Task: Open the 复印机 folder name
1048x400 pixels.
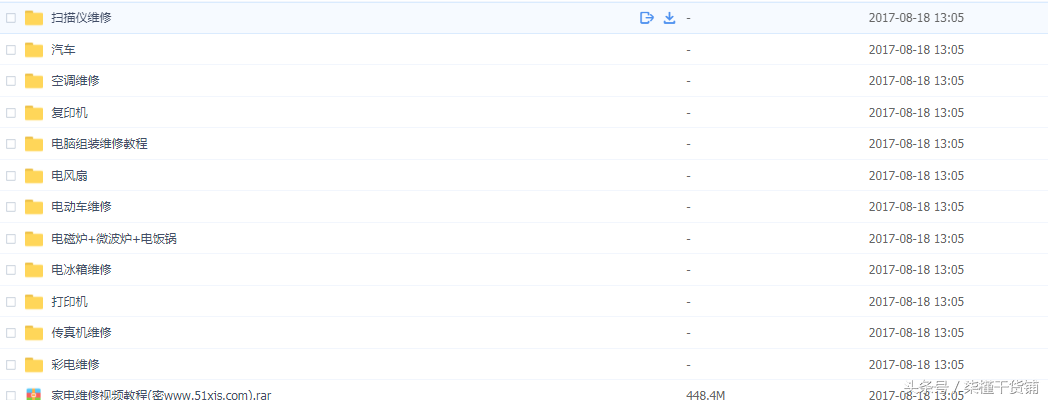Action: click(x=70, y=112)
